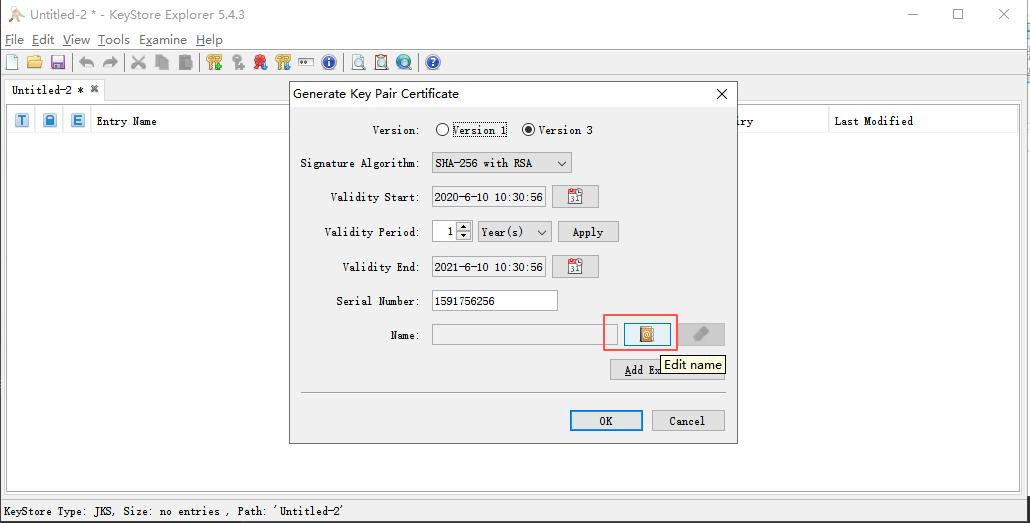Click the Undo arrow in the toolbar

(87, 62)
